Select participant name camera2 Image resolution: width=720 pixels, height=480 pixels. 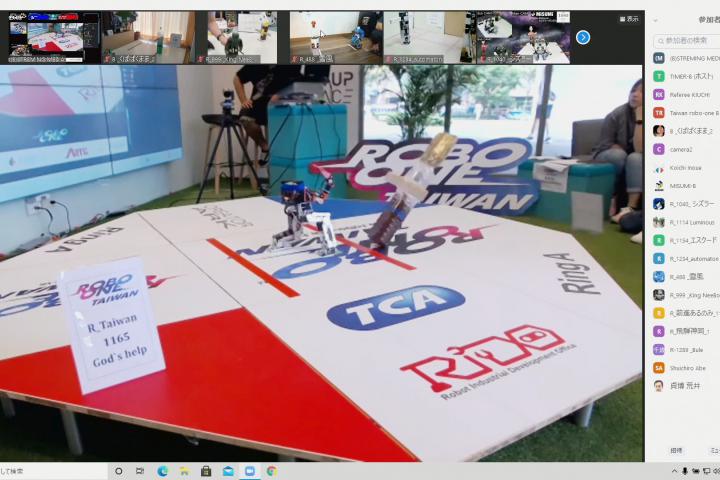pyautogui.click(x=681, y=149)
